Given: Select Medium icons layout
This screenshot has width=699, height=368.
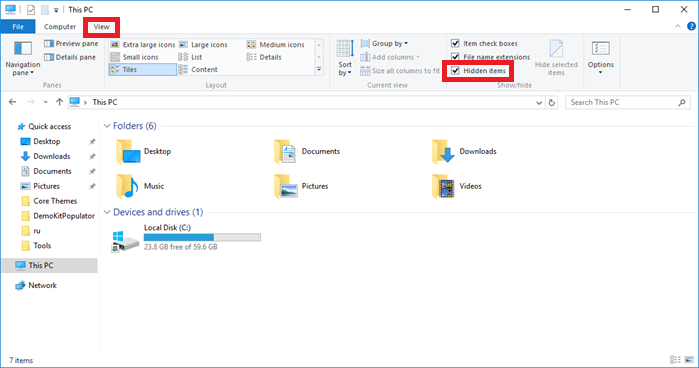Looking at the screenshot, I should pyautogui.click(x=275, y=45).
